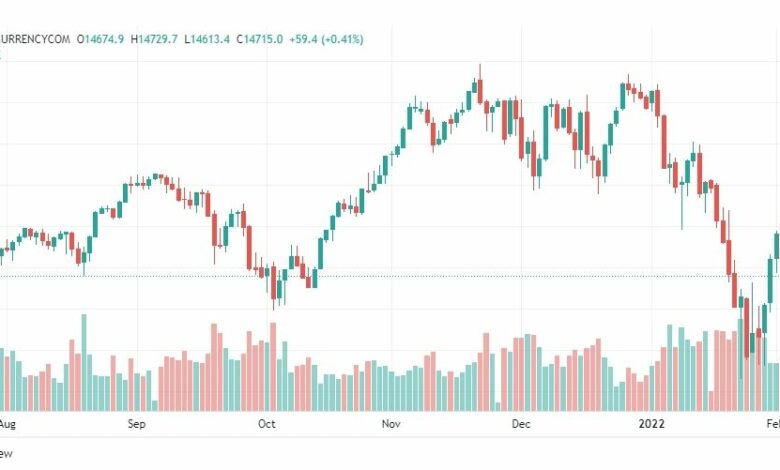Click the CURRENCYCOM symbol title
Image resolution: width=780 pixels, height=470 pixels.
(35, 39)
